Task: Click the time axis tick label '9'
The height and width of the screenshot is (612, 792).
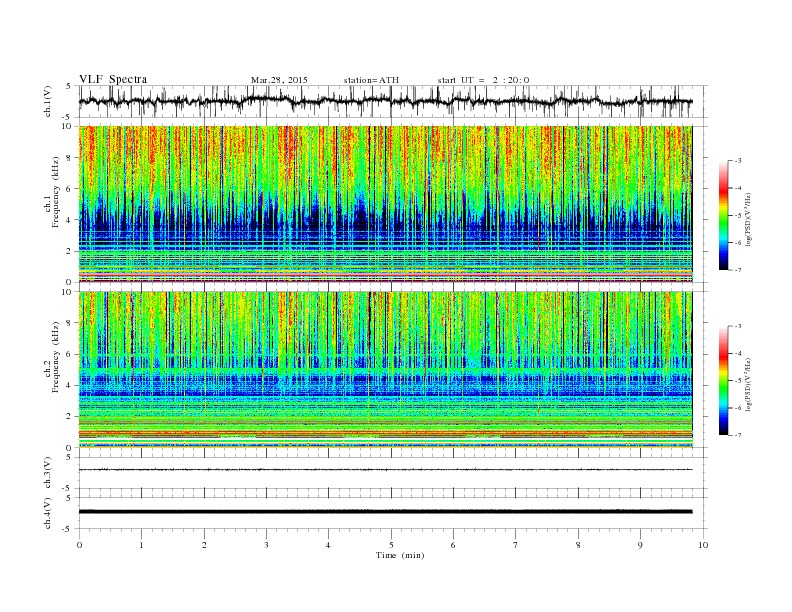Action: 640,545
